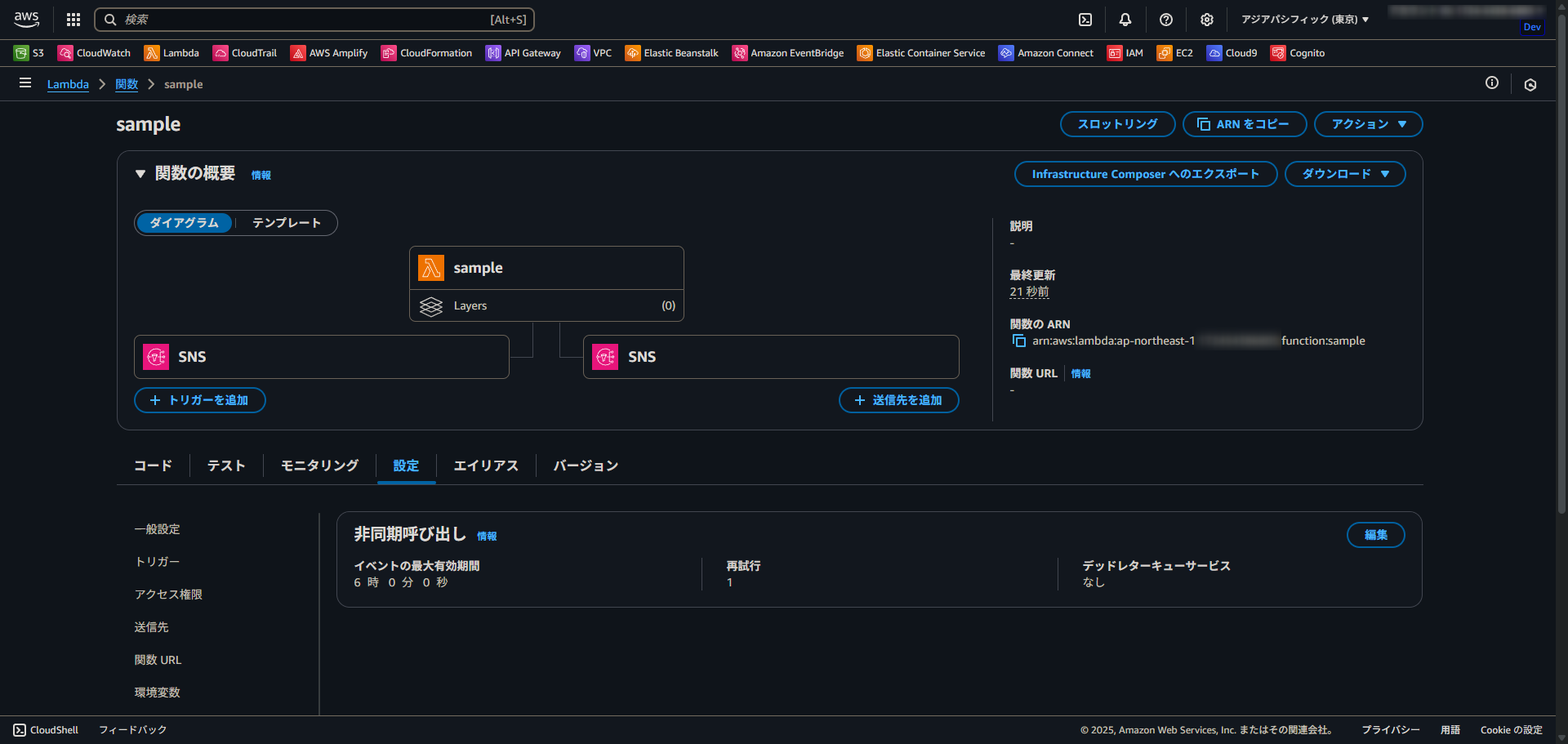1568x744 pixels.
Task: Open Amazon Connect shortcut
Action: (1046, 53)
